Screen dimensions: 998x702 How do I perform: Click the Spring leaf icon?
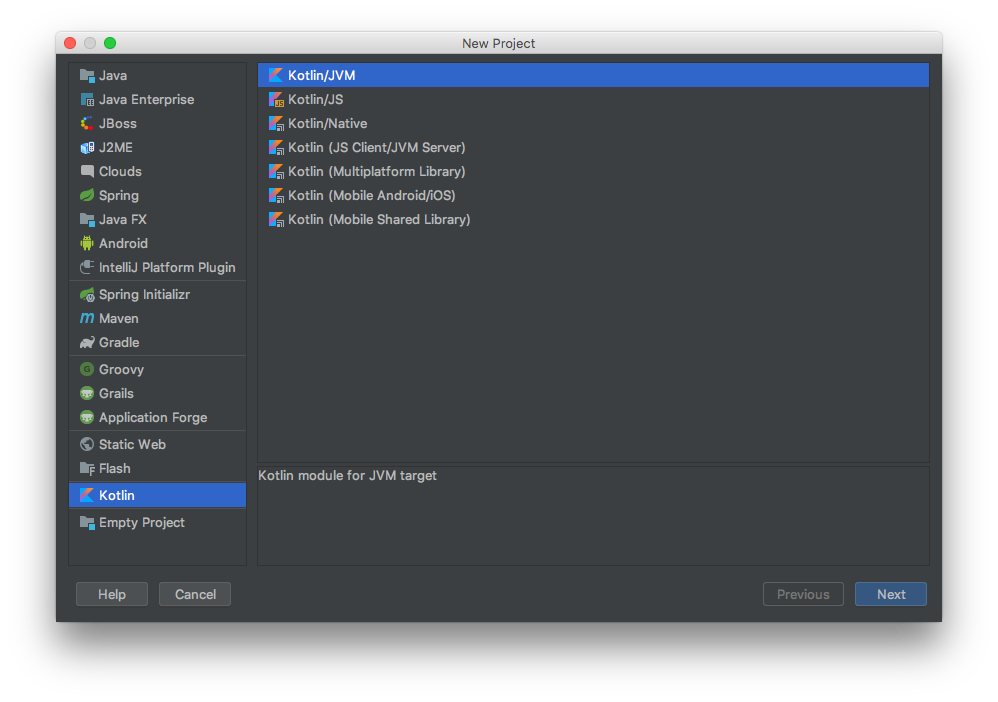[87, 195]
